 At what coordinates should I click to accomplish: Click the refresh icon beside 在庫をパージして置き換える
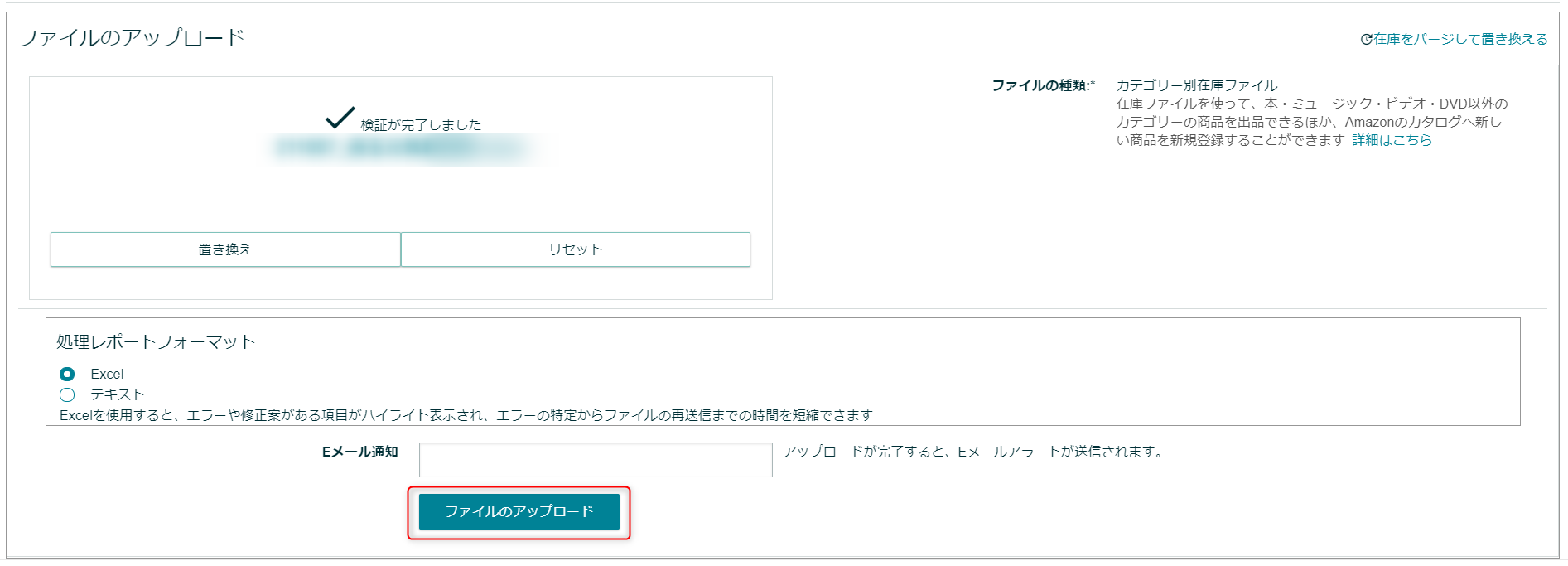[1367, 39]
